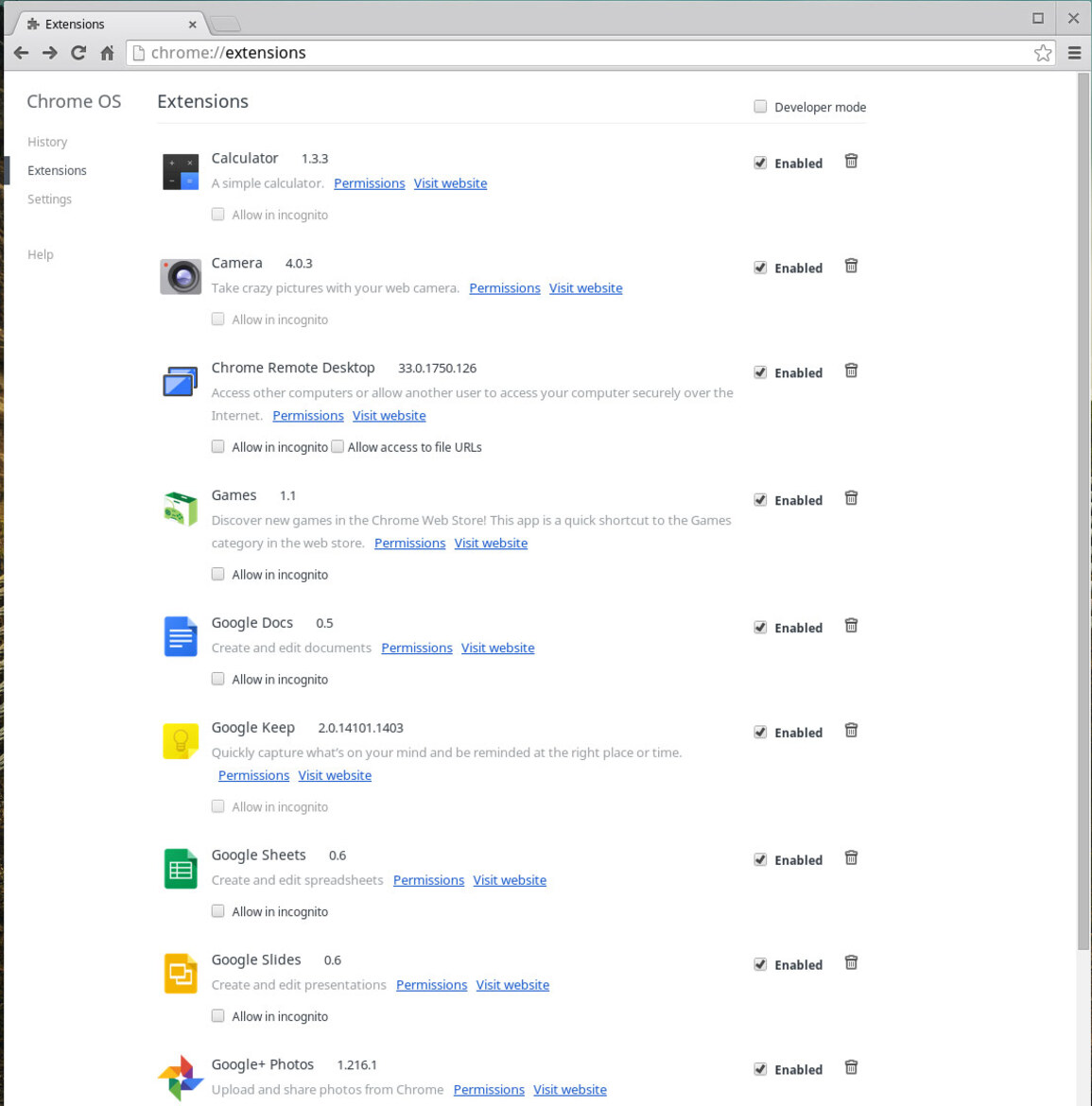Click the vertical page scrollbar
1092x1106 pixels.
1083,511
